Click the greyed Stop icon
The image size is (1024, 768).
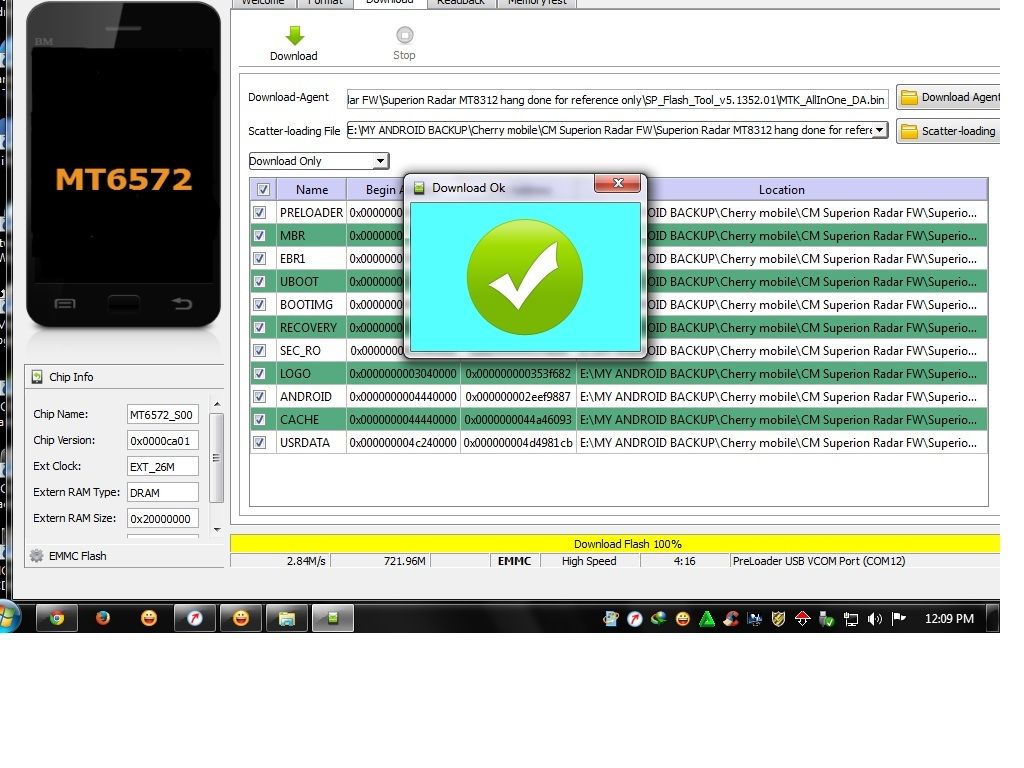click(404, 35)
